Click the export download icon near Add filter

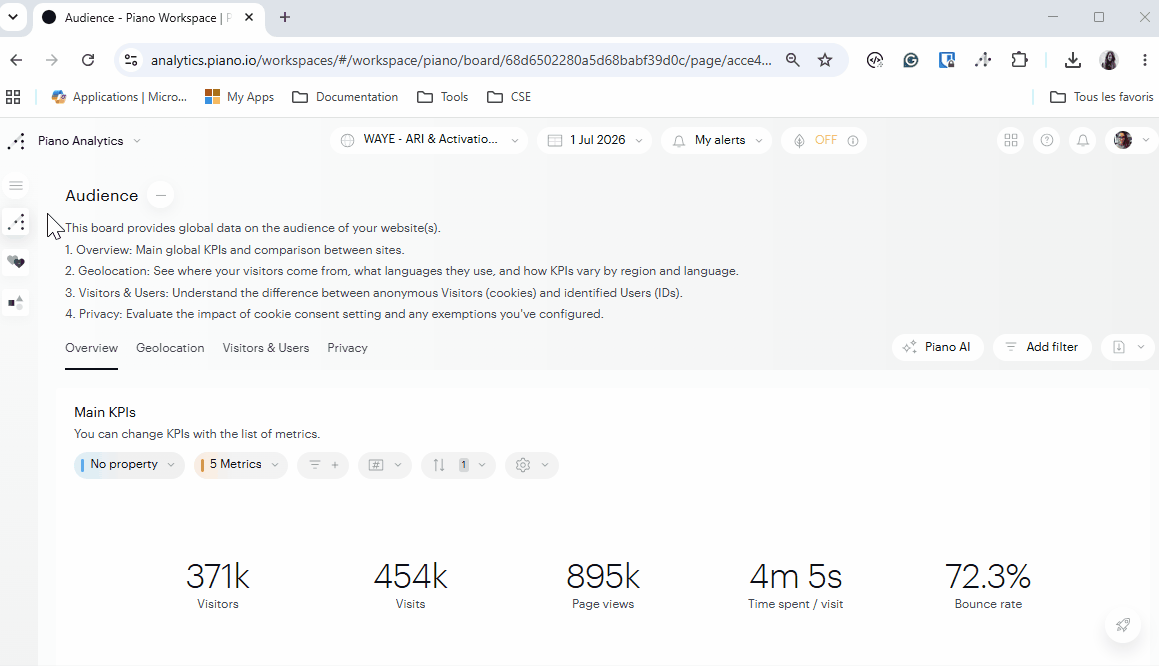click(1119, 347)
